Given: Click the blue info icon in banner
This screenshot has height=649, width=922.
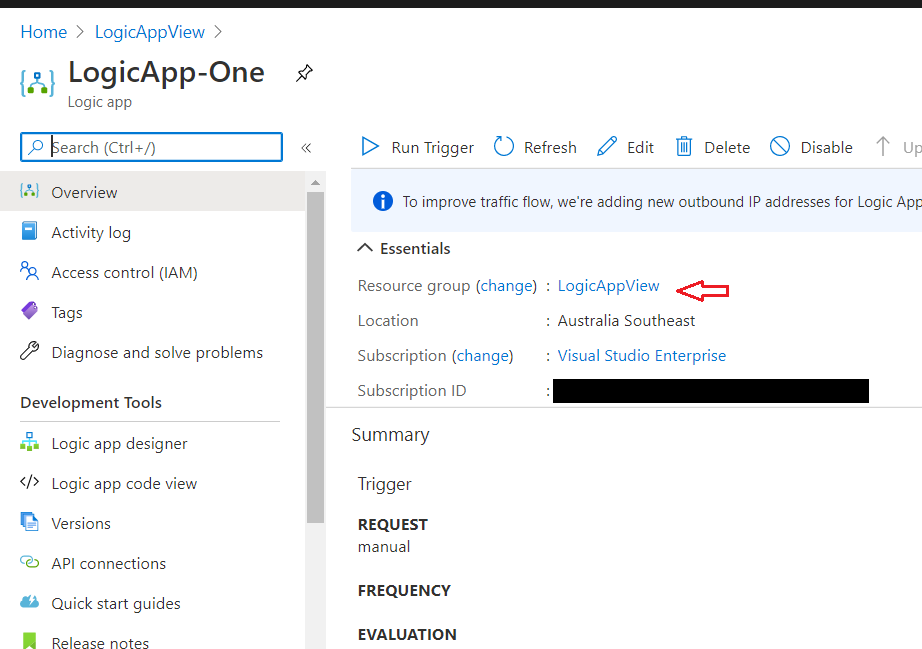Looking at the screenshot, I should (x=383, y=201).
